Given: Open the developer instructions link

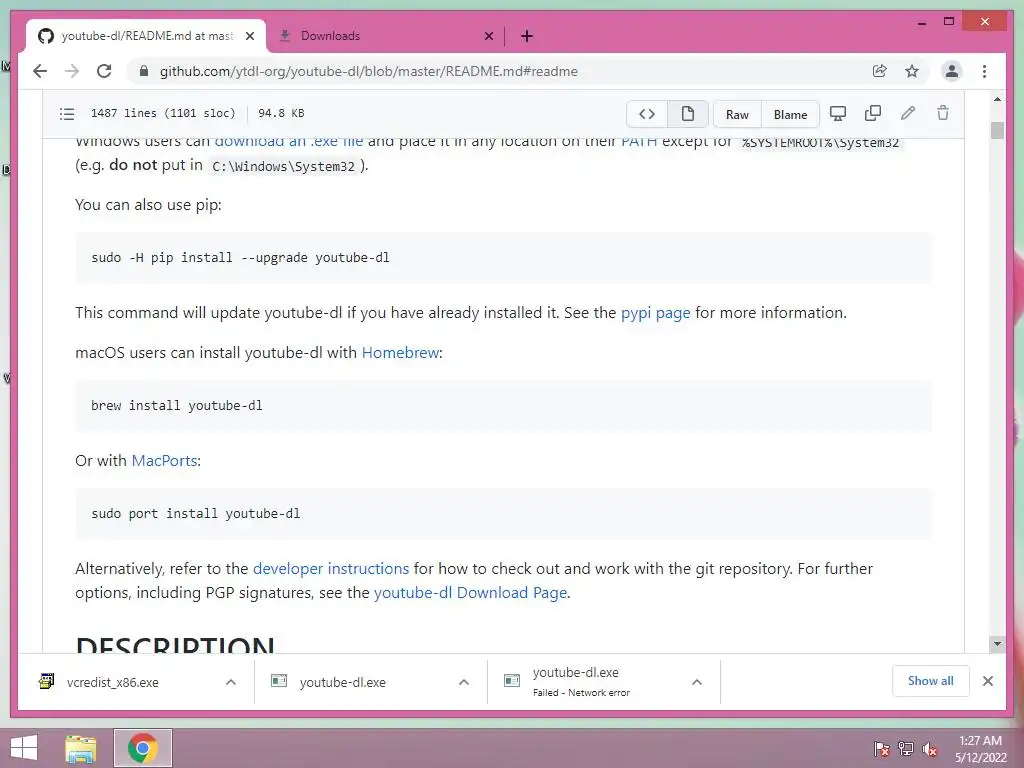Looking at the screenshot, I should coord(330,569).
